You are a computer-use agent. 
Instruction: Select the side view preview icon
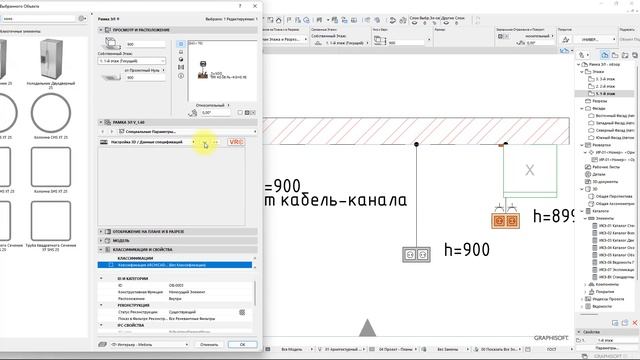point(181,52)
